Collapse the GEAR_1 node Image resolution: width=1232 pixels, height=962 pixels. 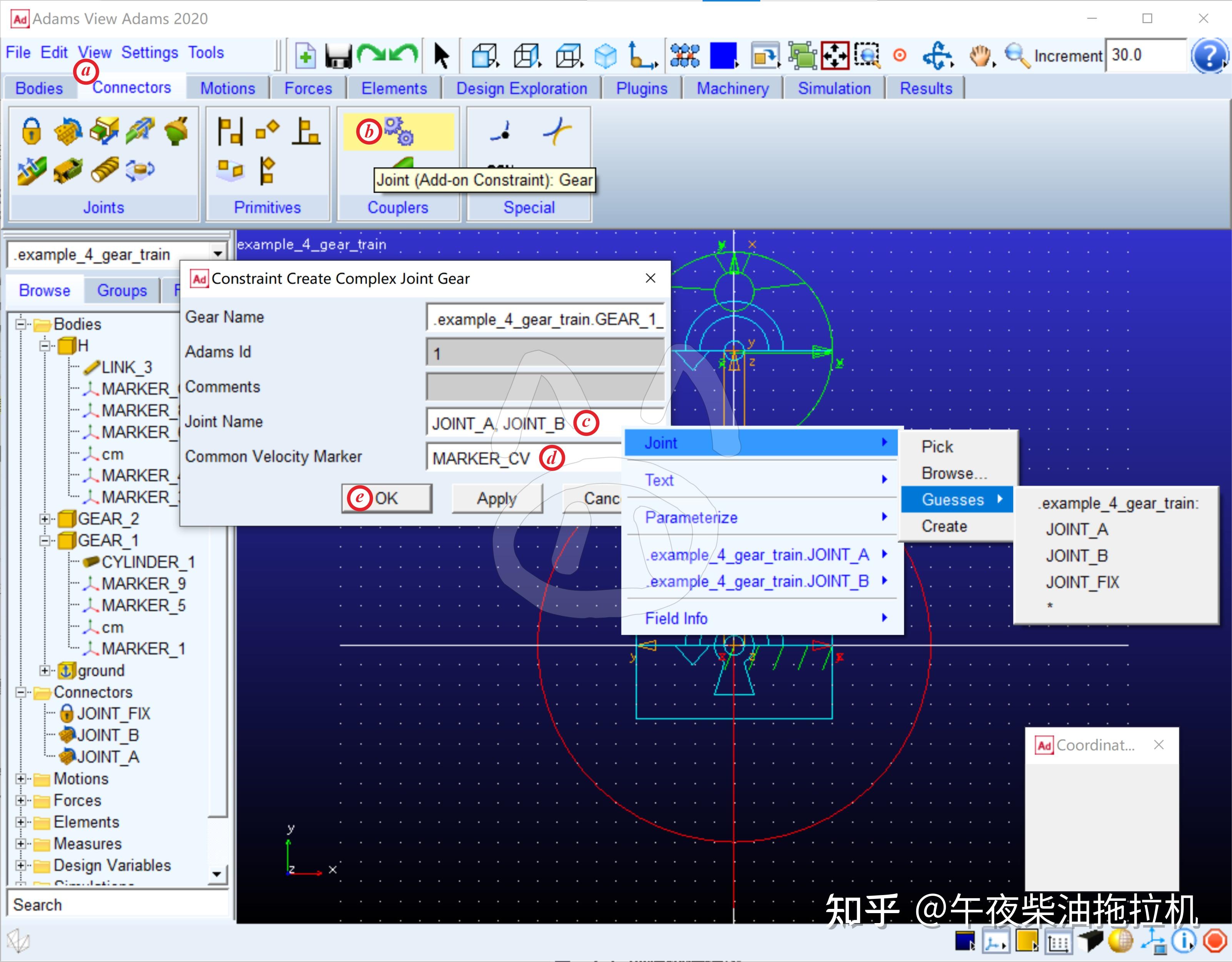[x=45, y=541]
